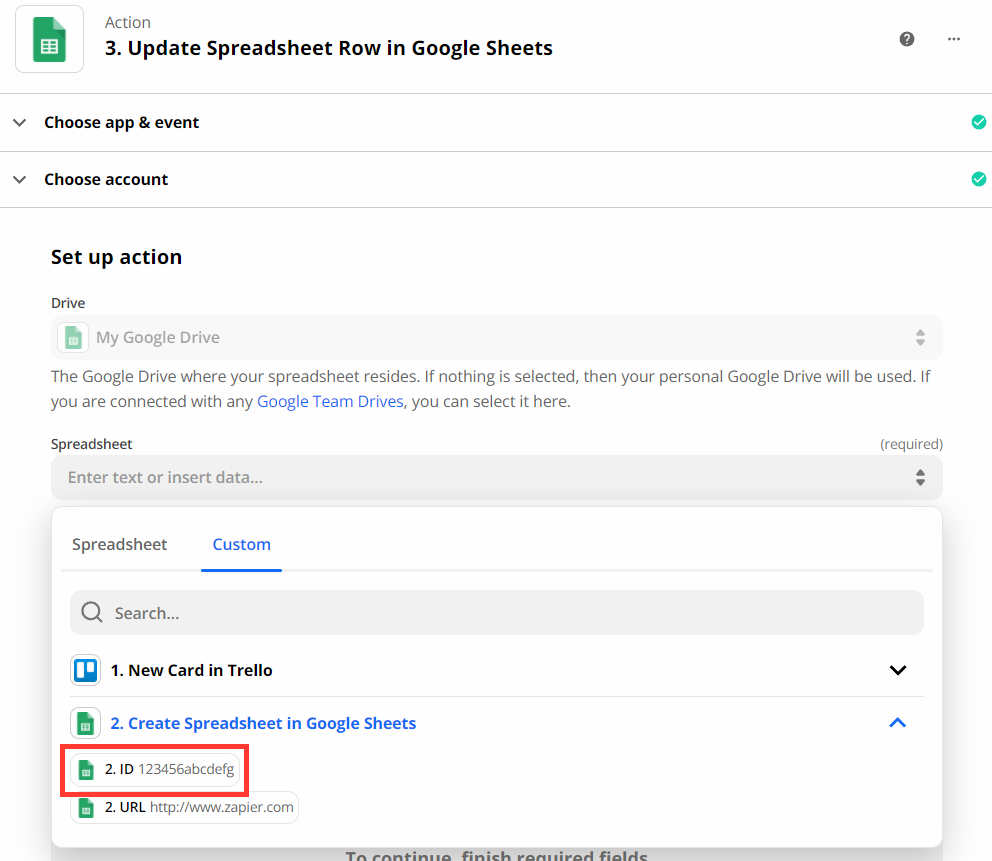Open the My Google Drive dropdown
This screenshot has height=861, width=992.
tap(497, 337)
